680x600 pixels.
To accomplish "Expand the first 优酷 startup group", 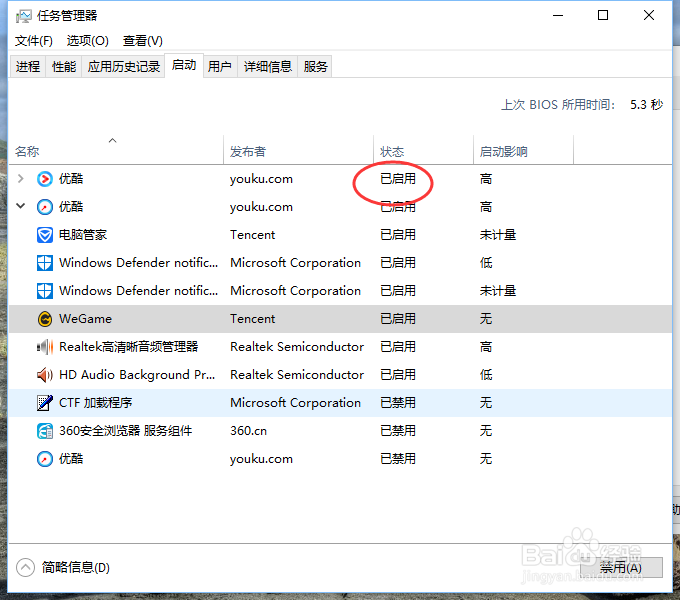I will (x=20, y=178).
